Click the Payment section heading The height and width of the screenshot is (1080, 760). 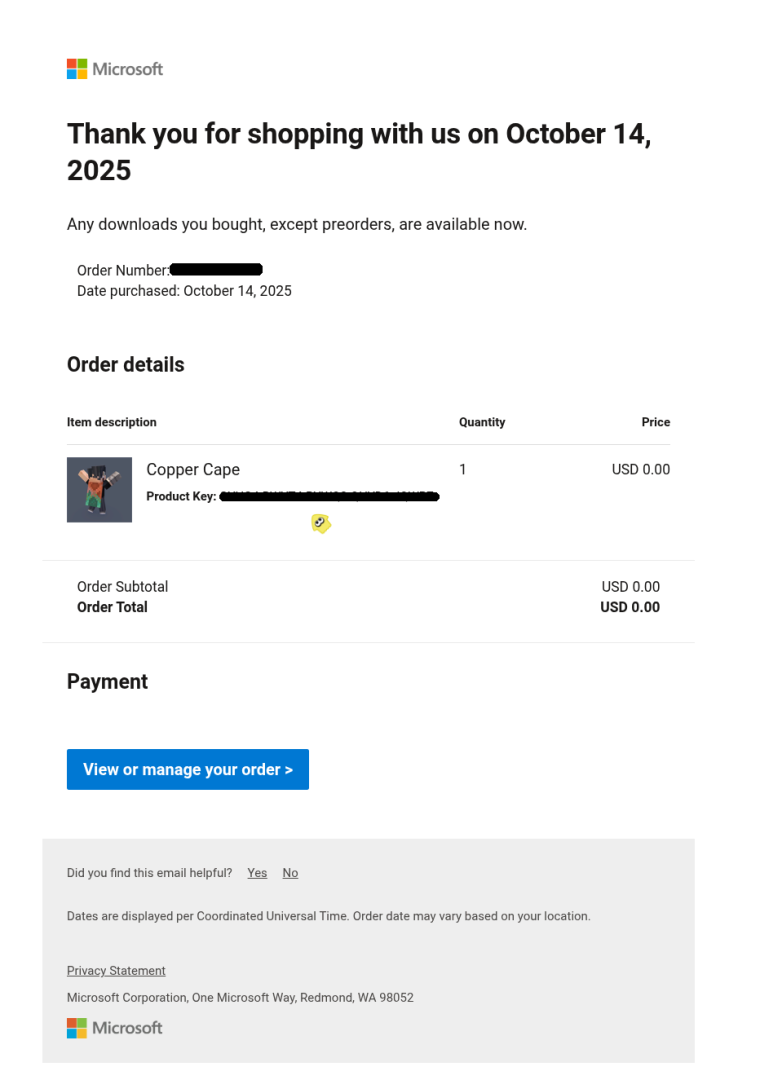click(107, 682)
